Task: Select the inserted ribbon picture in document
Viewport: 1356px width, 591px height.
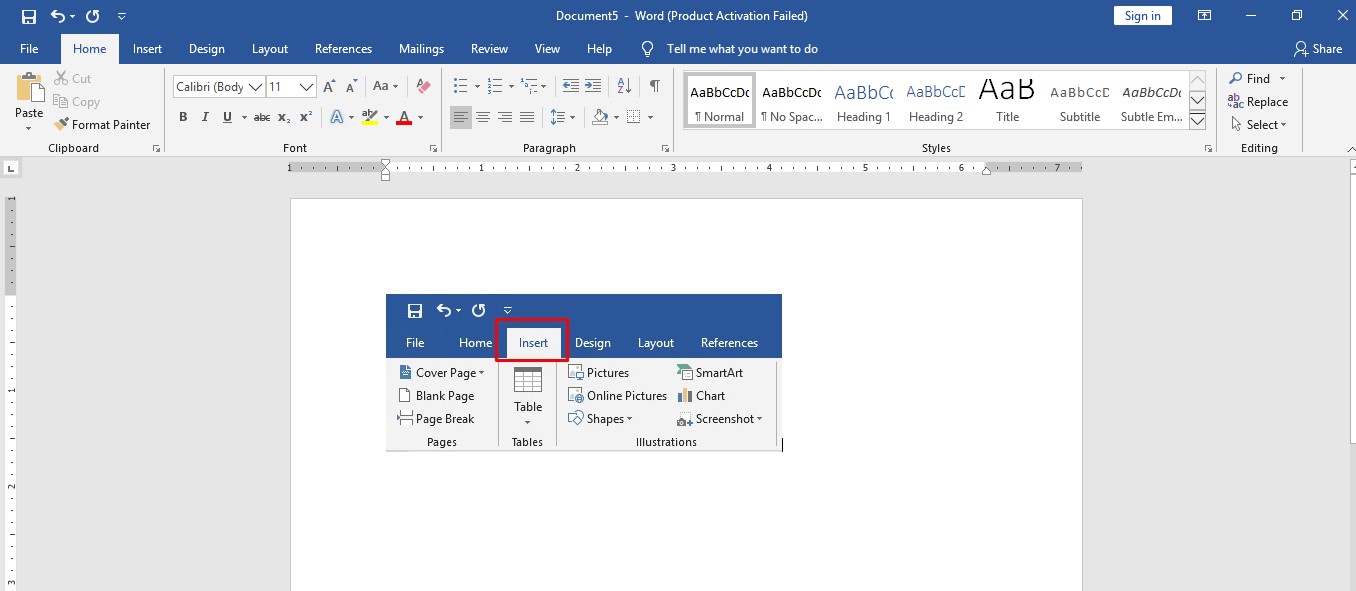Action: pyautogui.click(x=584, y=373)
